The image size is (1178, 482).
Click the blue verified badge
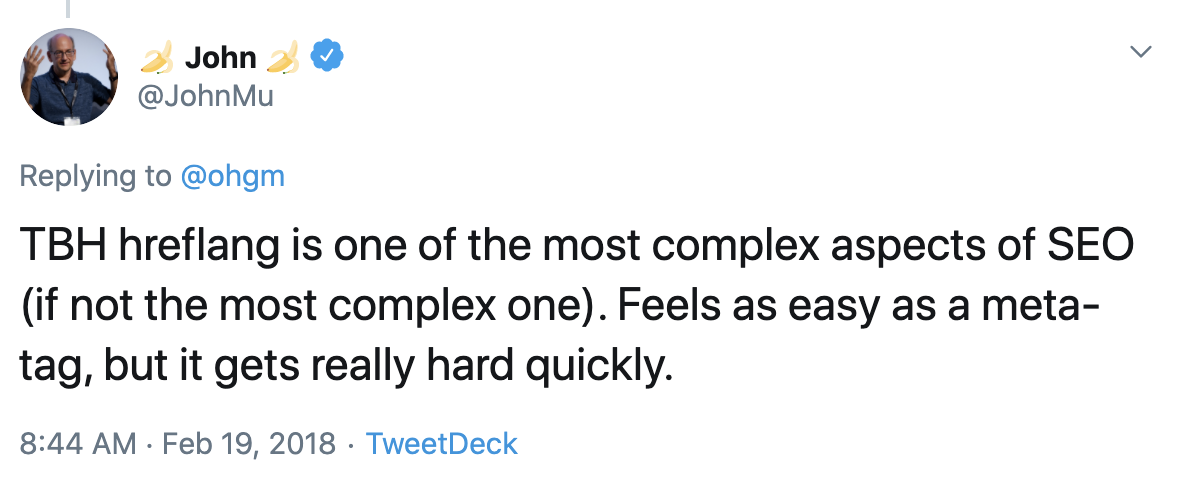[x=327, y=58]
